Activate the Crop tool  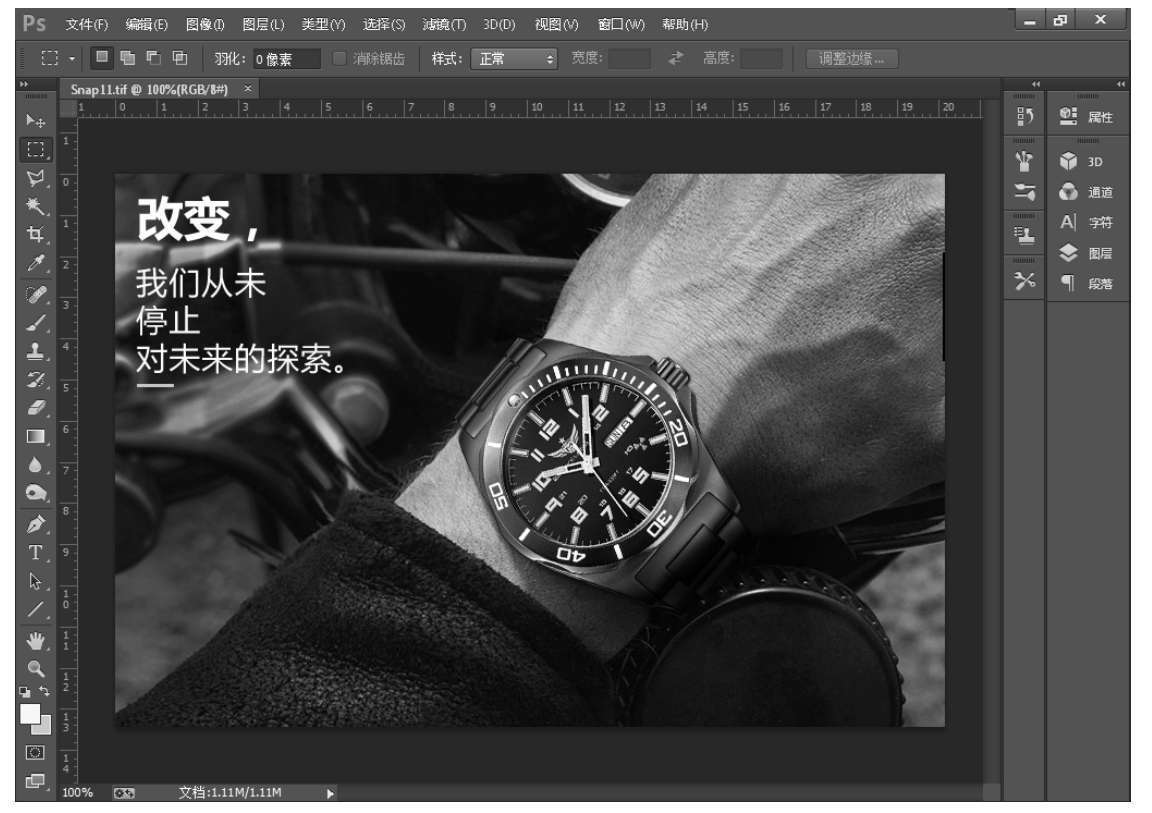(35, 235)
